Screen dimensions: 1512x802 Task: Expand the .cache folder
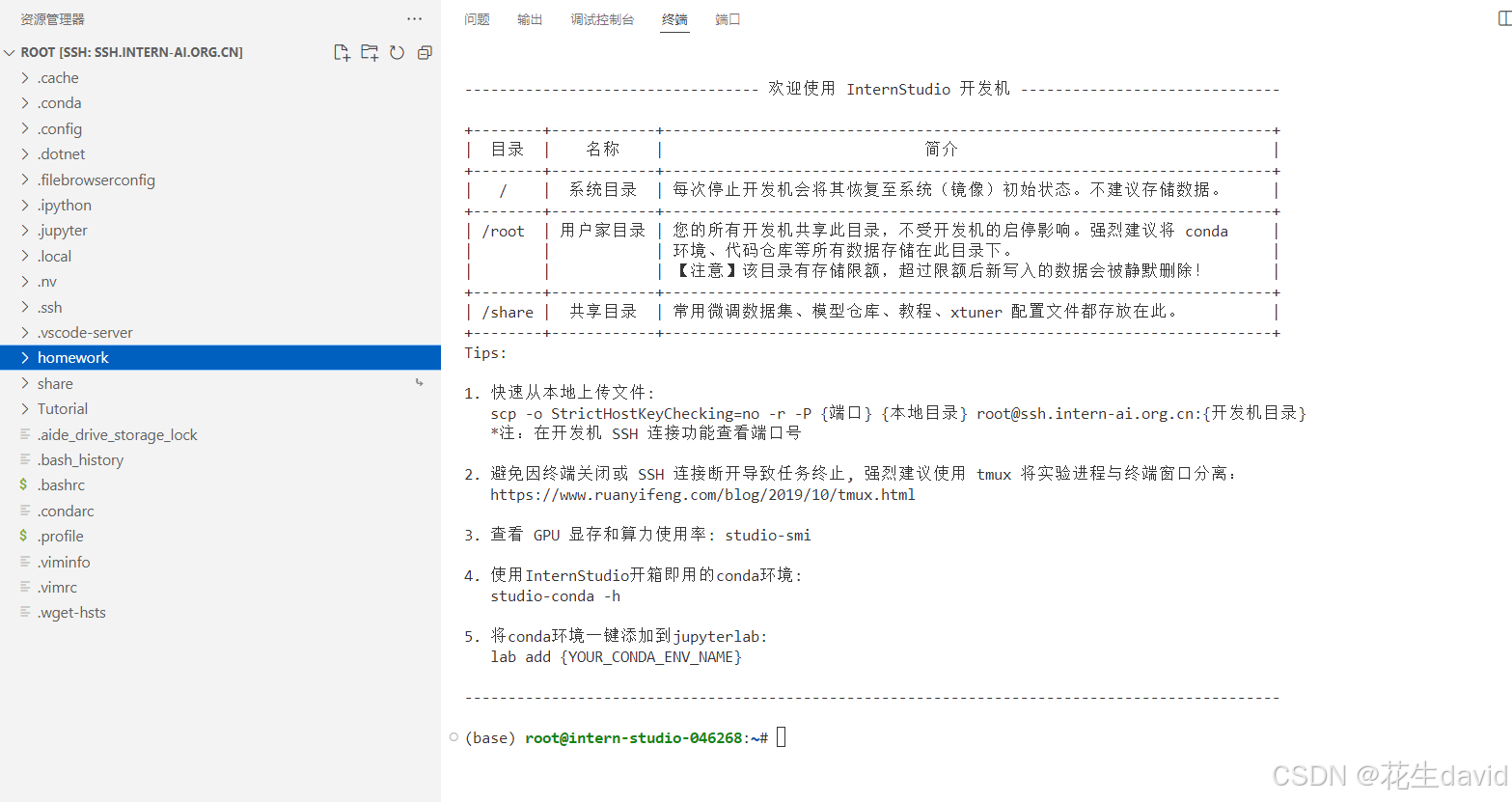(x=25, y=77)
